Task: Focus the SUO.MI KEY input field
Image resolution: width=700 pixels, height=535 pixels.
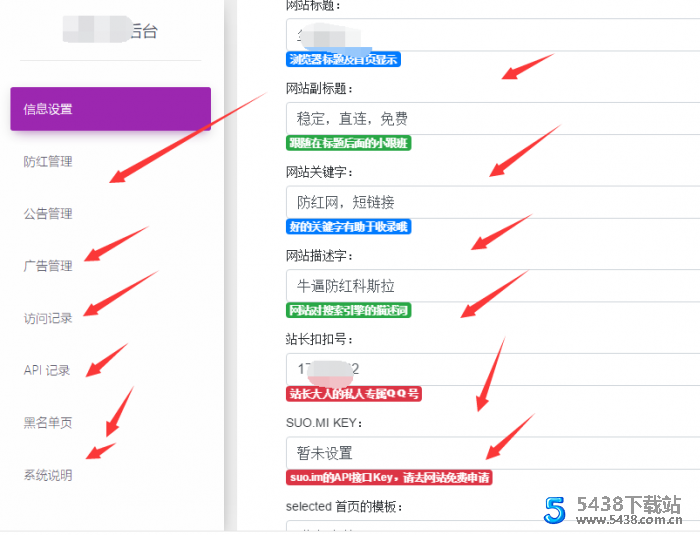Action: tap(490, 453)
